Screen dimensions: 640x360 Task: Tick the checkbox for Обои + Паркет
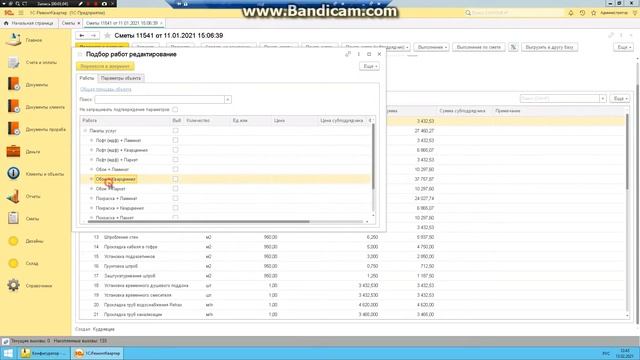click(x=176, y=189)
